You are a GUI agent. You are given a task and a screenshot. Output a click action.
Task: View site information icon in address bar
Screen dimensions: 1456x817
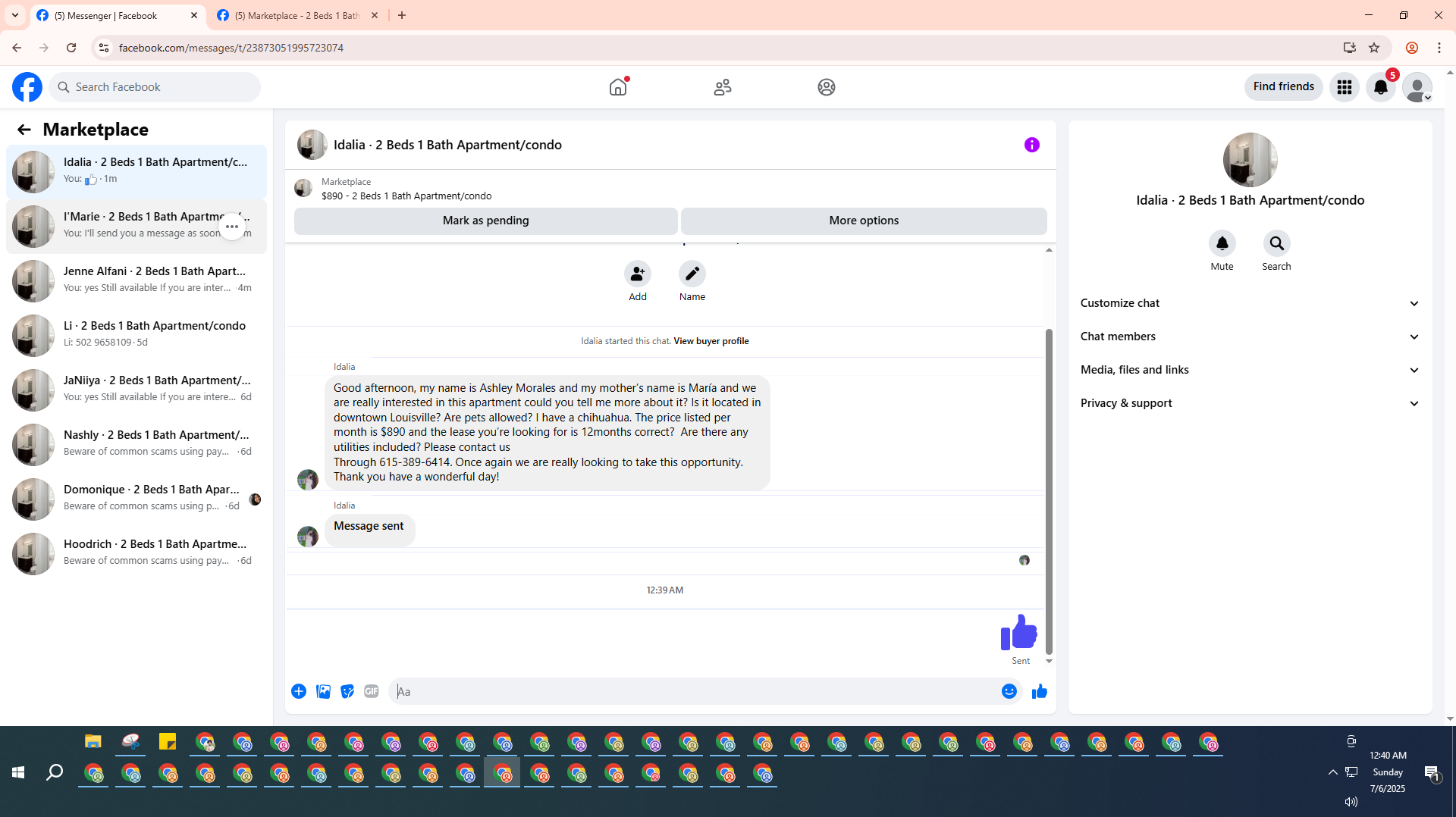[x=104, y=48]
